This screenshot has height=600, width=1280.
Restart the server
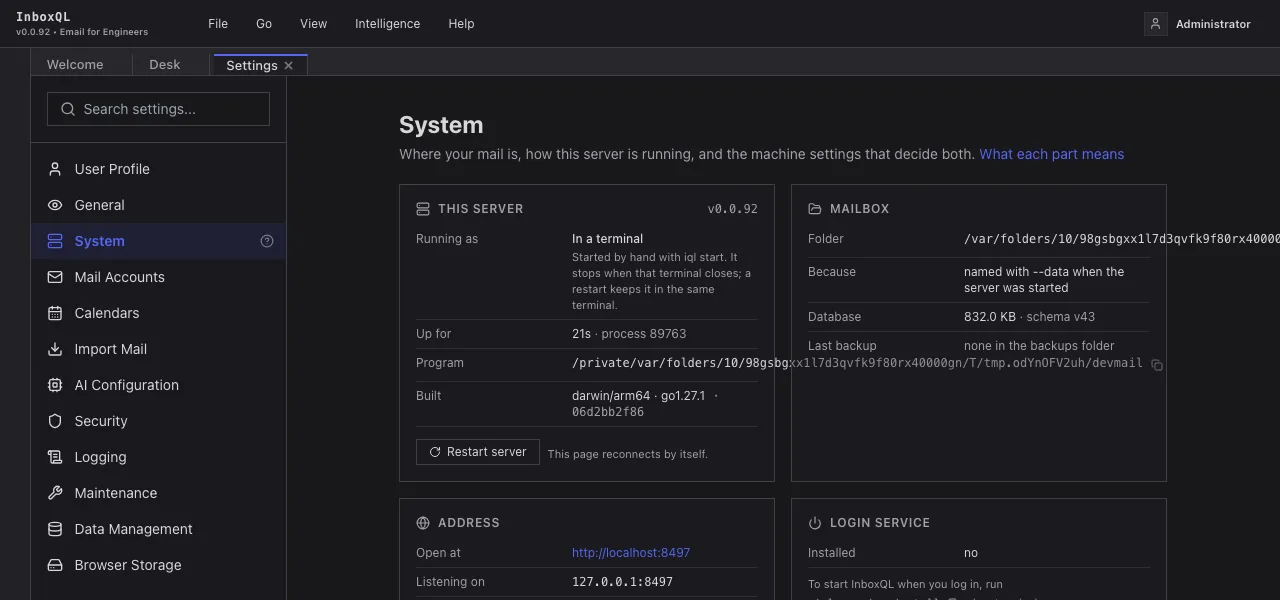coord(478,452)
